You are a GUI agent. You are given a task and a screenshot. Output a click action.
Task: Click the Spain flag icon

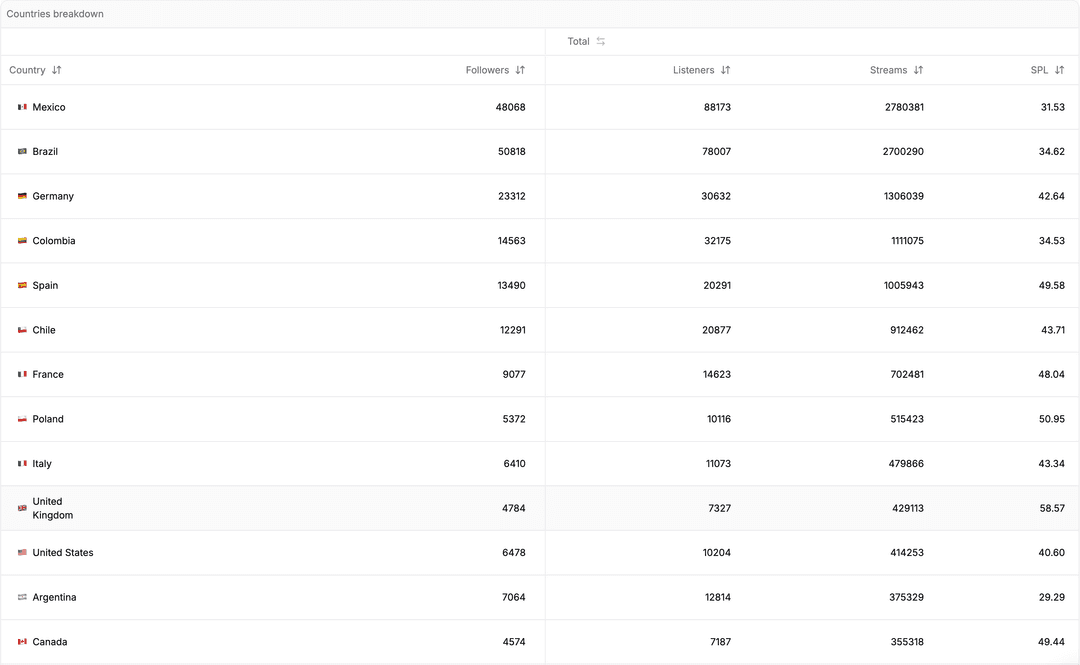[x=21, y=285]
